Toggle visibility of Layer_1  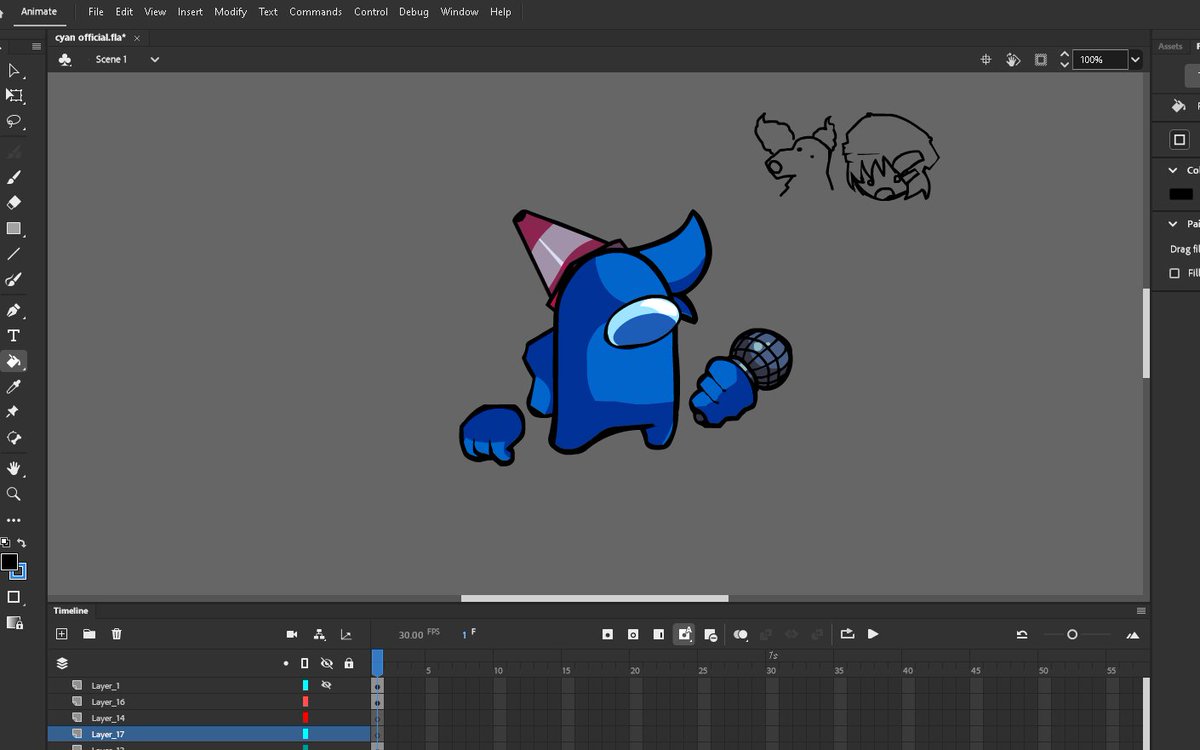[x=326, y=685]
